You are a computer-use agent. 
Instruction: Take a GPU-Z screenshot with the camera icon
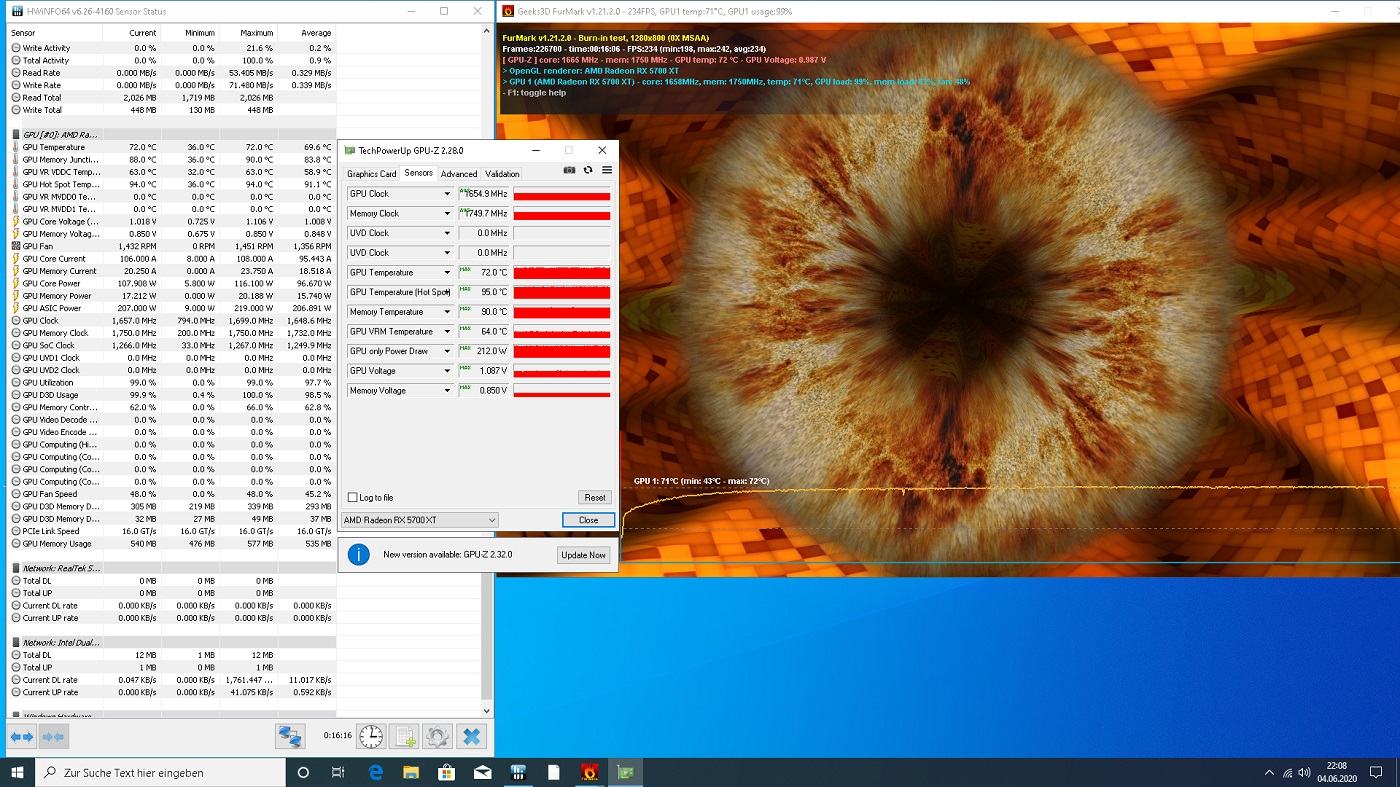point(569,170)
